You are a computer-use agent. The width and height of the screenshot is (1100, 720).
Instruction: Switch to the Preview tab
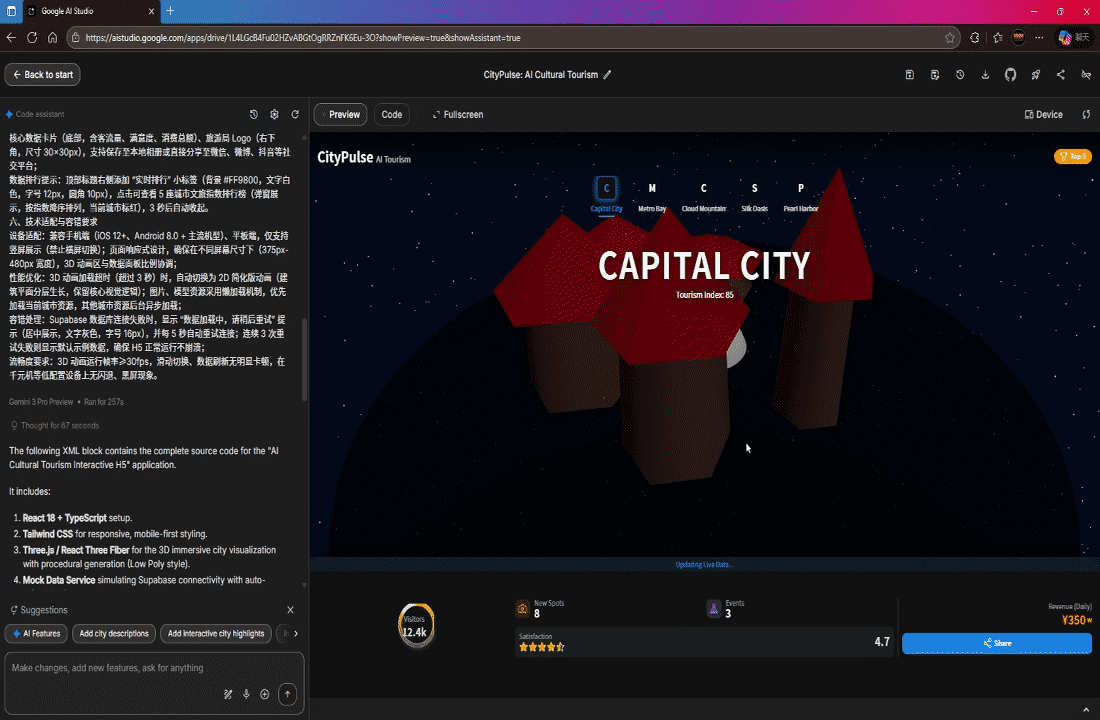tap(340, 114)
